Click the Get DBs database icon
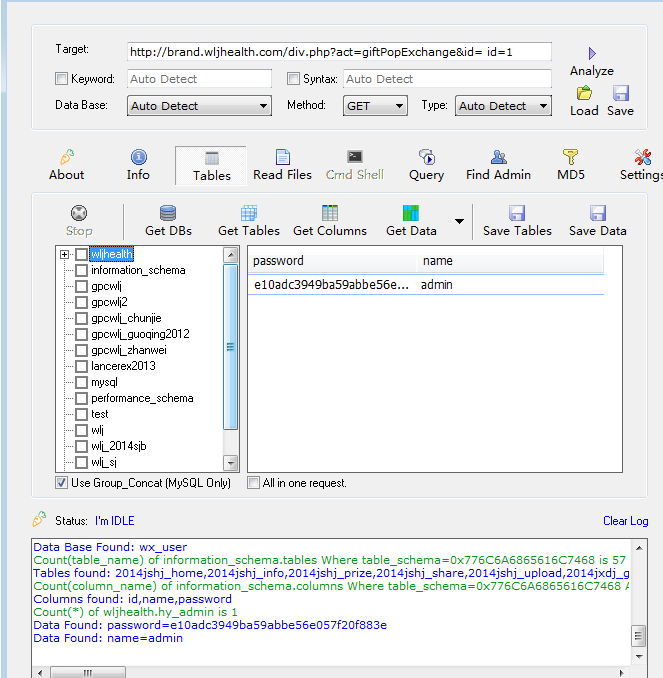The image size is (663, 678). (168, 213)
